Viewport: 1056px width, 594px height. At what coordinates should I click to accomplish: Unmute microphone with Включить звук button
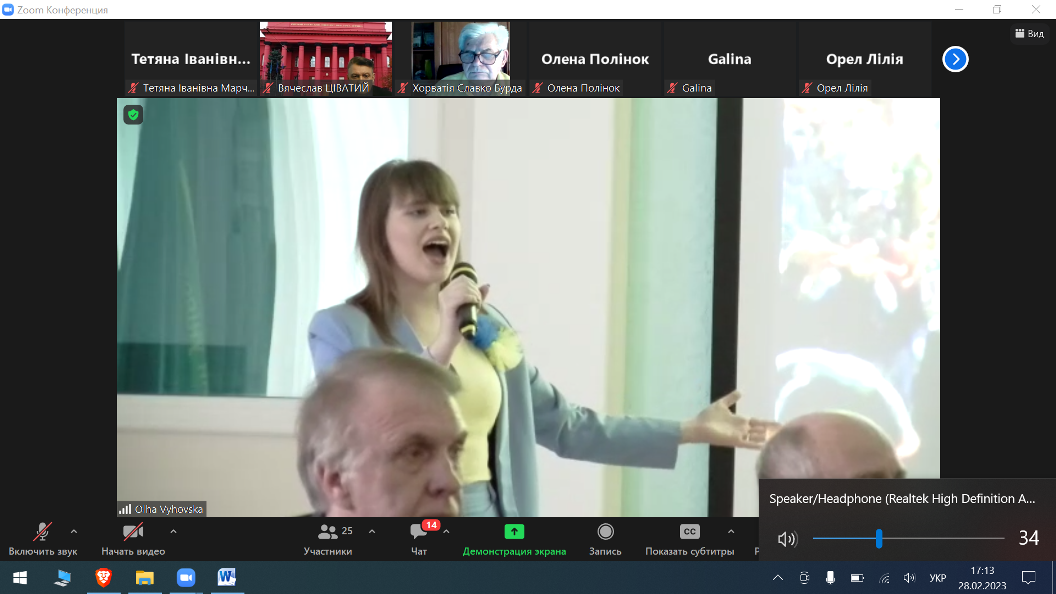tap(42, 539)
